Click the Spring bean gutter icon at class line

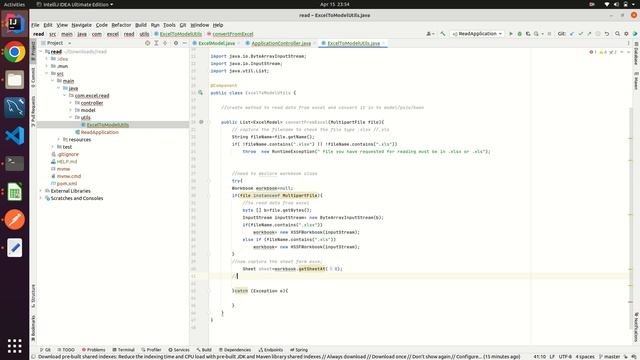pyautogui.click(x=200, y=93)
